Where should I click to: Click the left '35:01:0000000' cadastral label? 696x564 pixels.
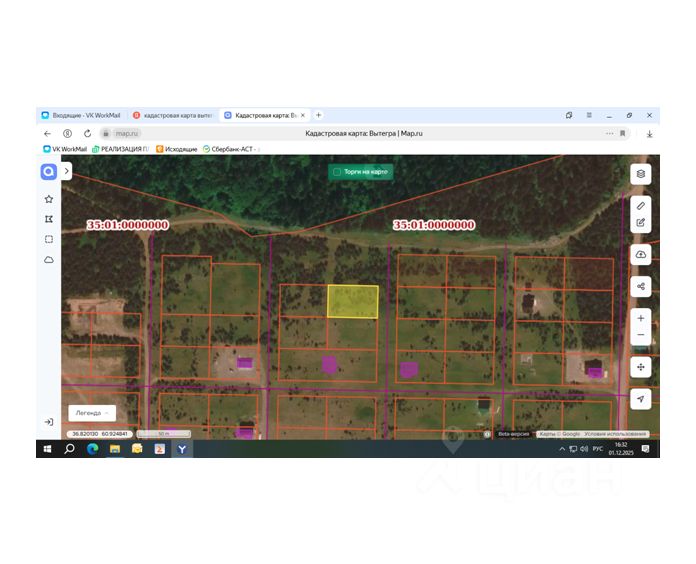click(x=128, y=225)
